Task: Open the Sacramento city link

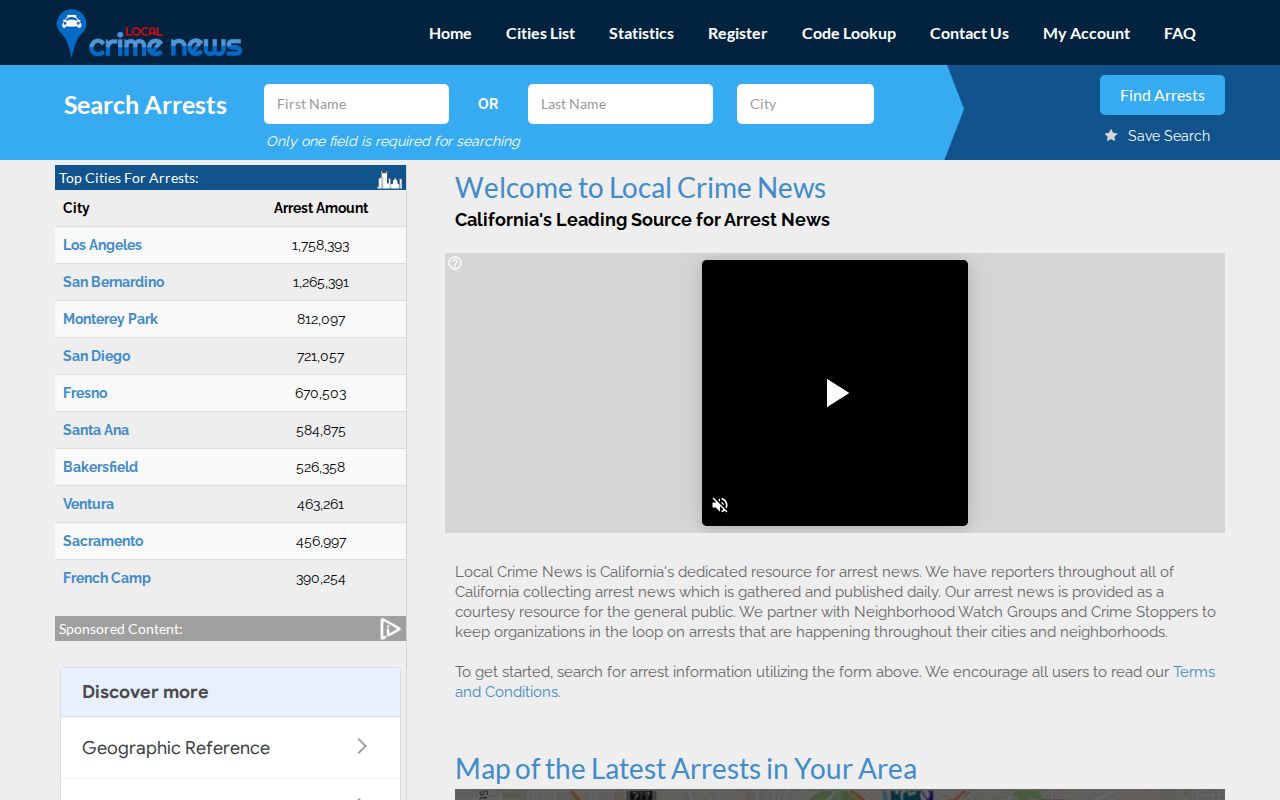Action: pos(103,541)
